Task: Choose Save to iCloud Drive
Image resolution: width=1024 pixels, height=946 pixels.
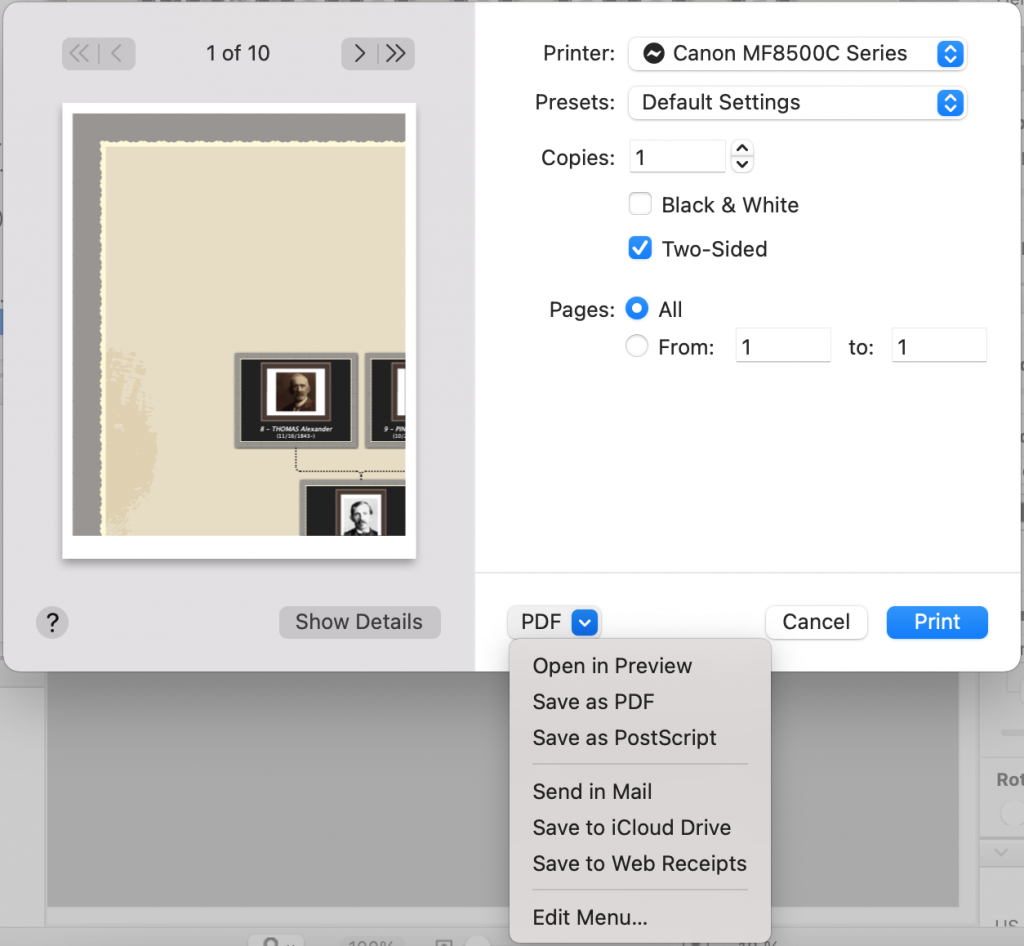Action: click(631, 828)
